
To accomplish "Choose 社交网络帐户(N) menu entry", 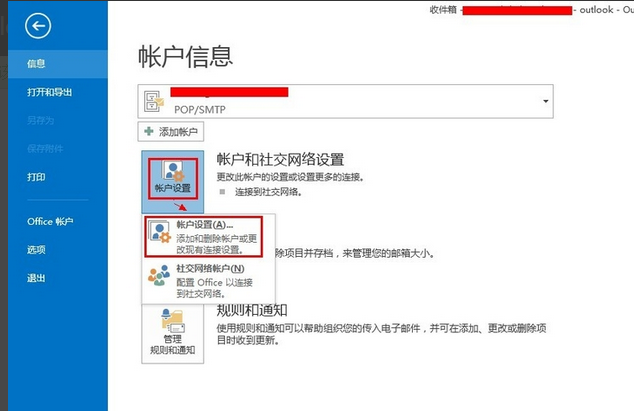I will click(208, 280).
